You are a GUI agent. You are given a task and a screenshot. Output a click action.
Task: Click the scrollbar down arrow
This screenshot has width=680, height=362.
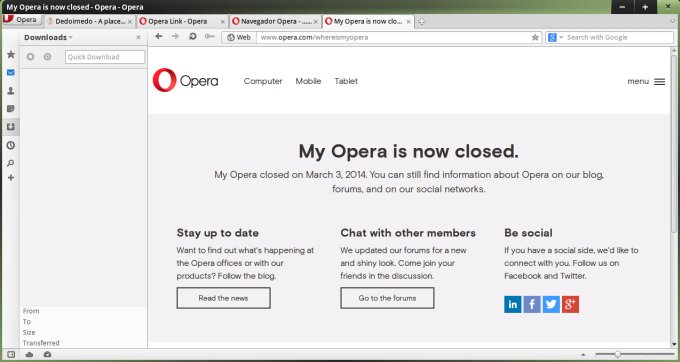tap(674, 345)
